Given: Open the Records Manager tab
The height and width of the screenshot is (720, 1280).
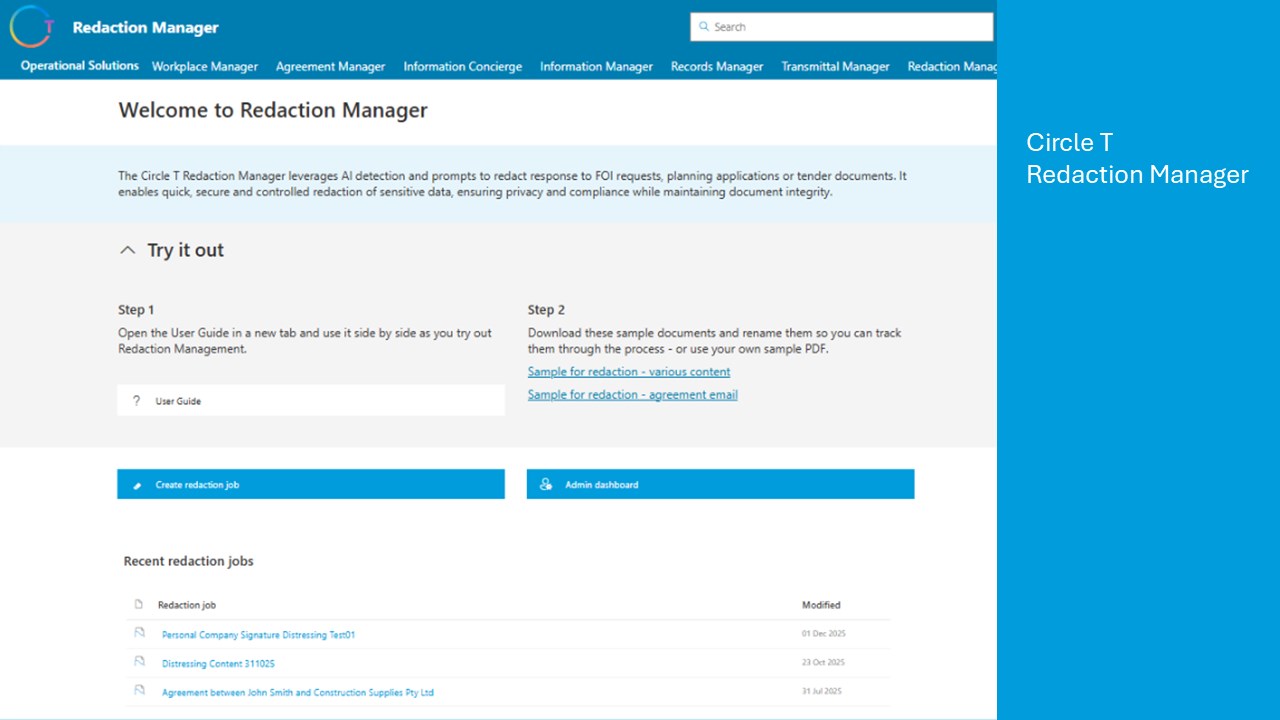Looking at the screenshot, I should pyautogui.click(x=717, y=67).
